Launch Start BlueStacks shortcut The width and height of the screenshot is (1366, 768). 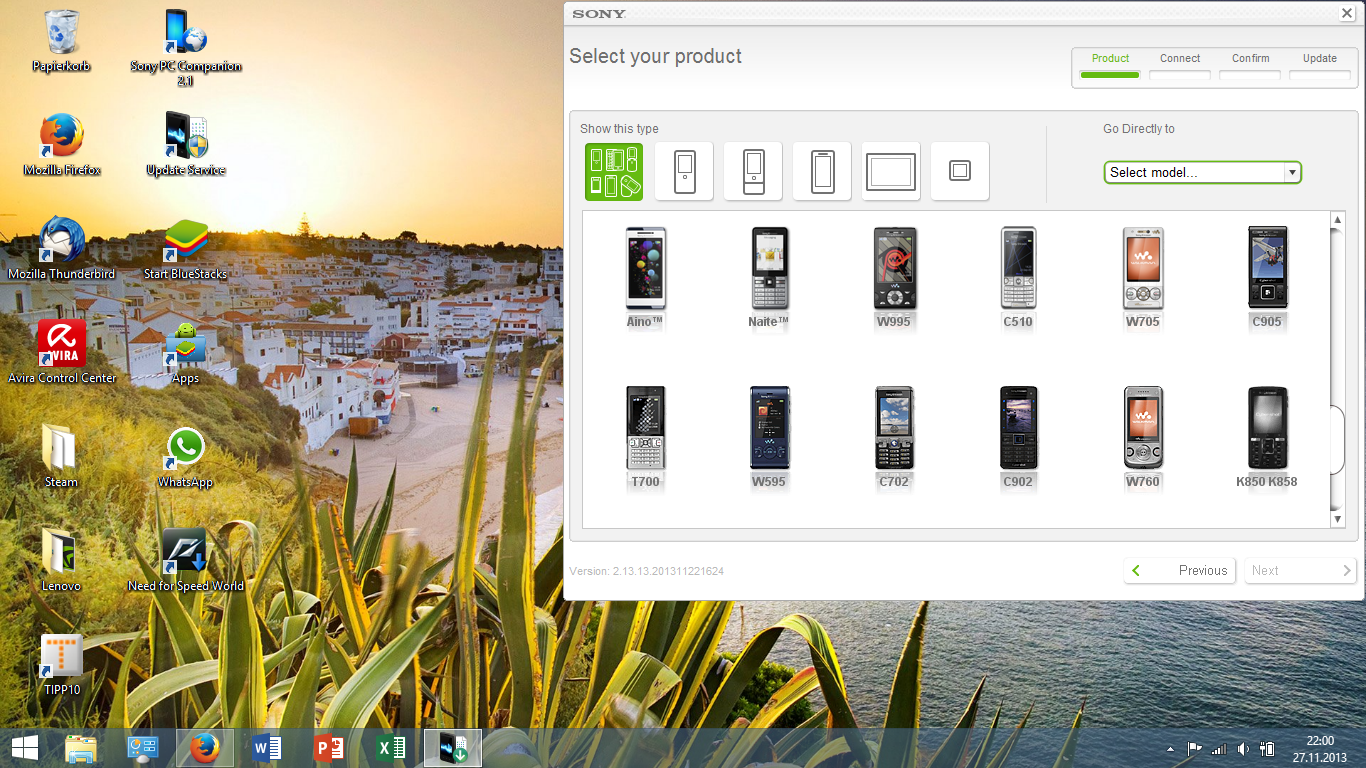pyautogui.click(x=186, y=248)
